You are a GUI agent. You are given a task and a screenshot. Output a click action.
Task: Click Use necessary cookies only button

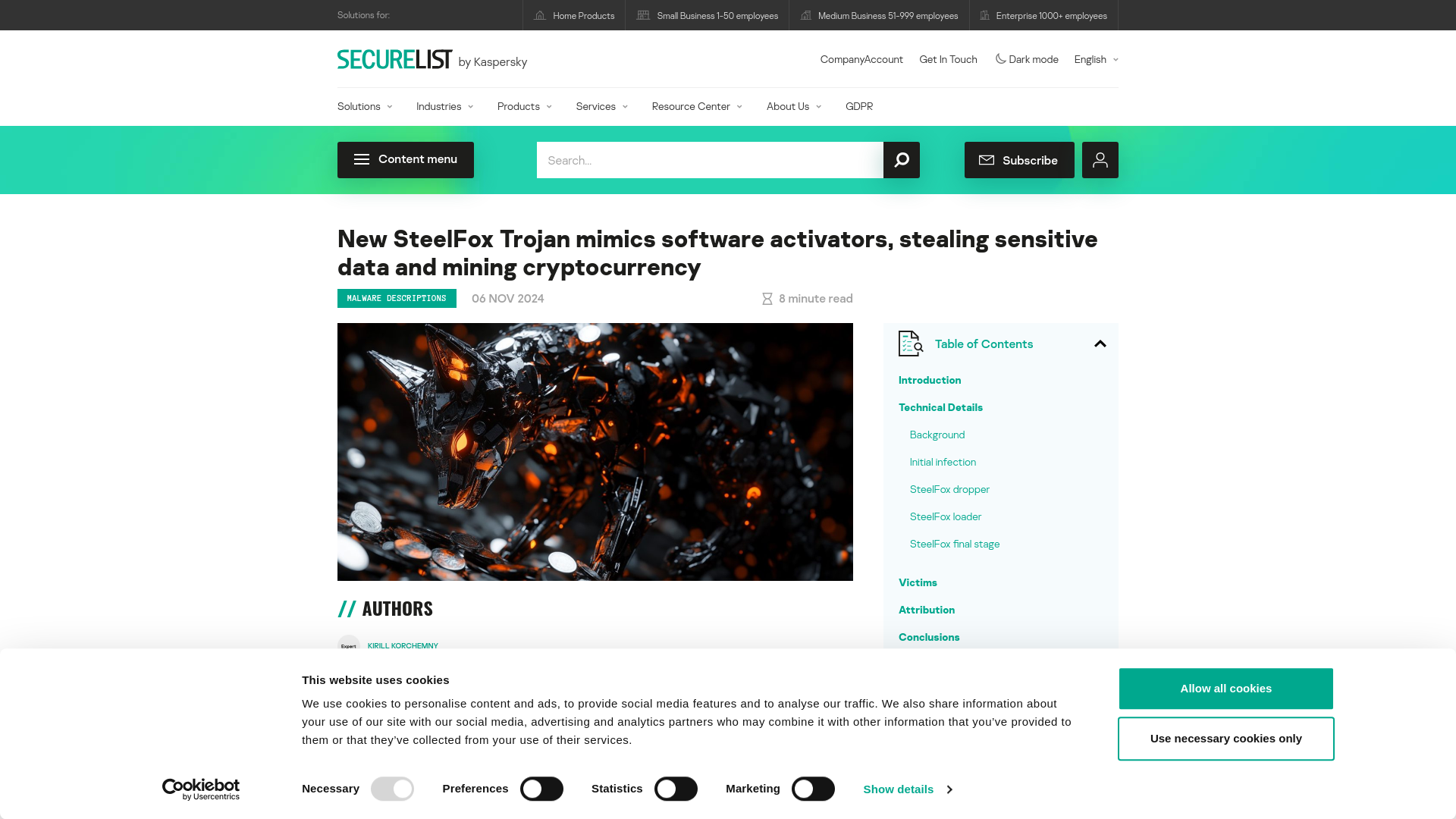(1225, 739)
